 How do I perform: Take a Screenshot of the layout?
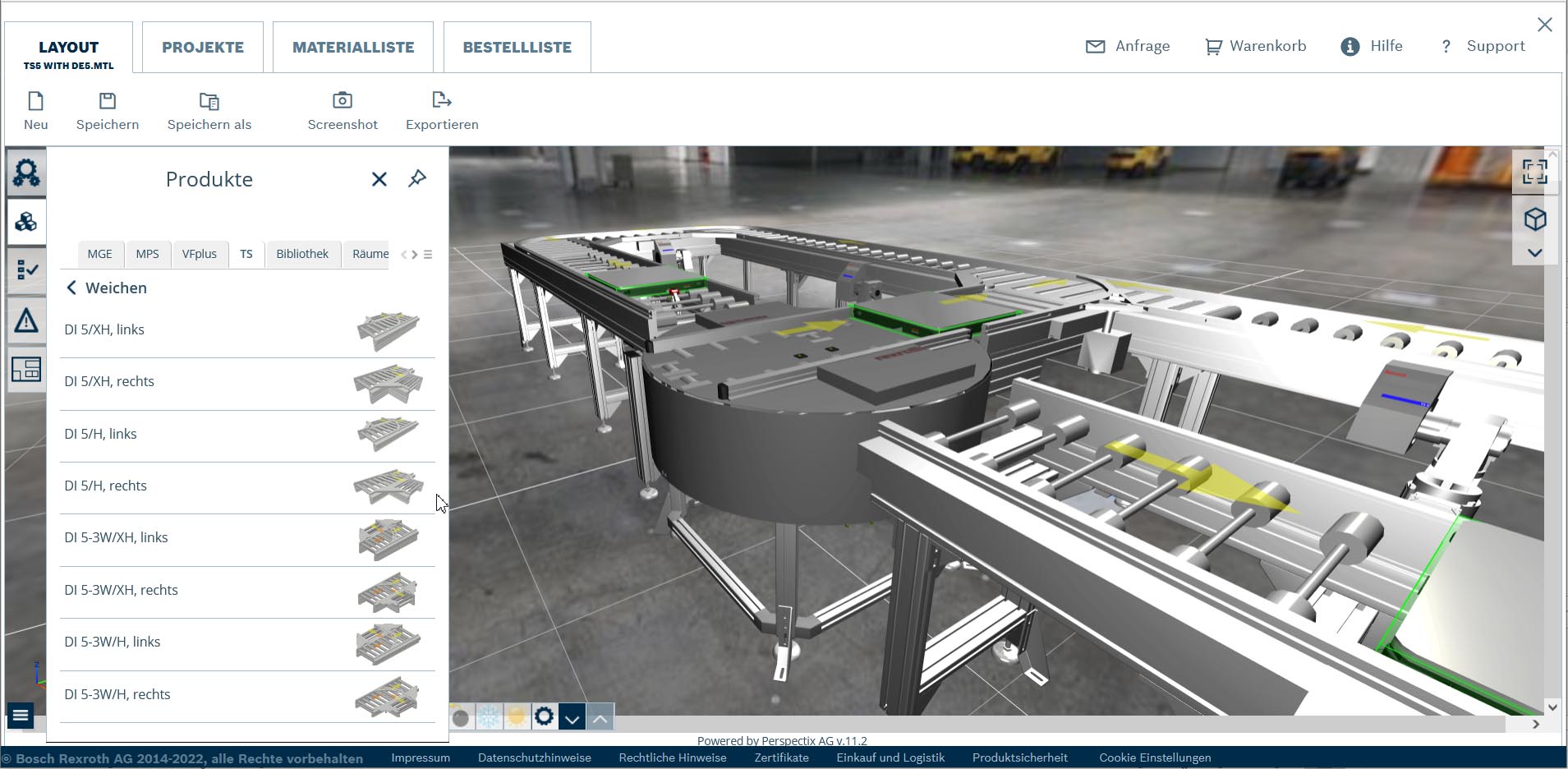[343, 111]
